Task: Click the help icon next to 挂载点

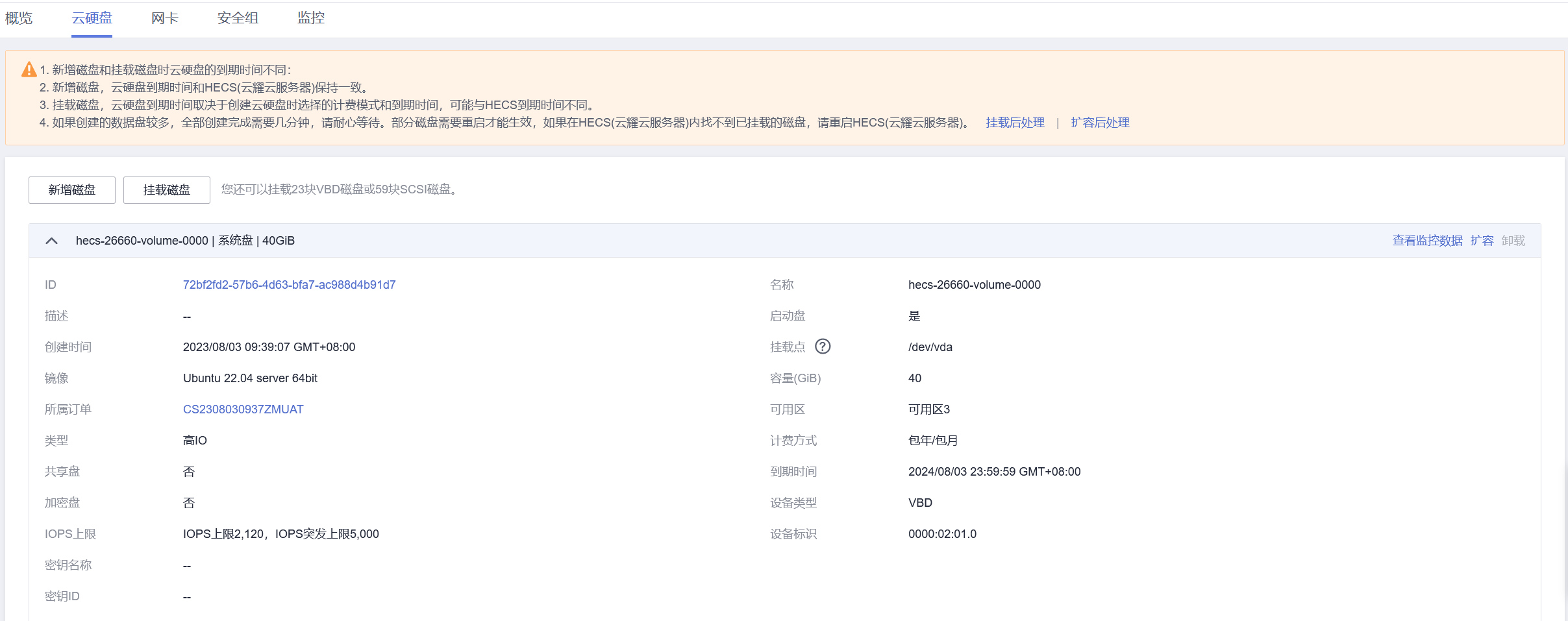Action: tap(823, 347)
